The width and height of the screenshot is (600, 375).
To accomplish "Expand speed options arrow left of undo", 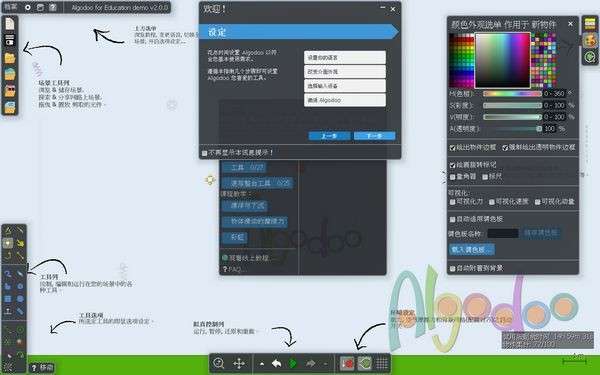I will pos(262,364).
